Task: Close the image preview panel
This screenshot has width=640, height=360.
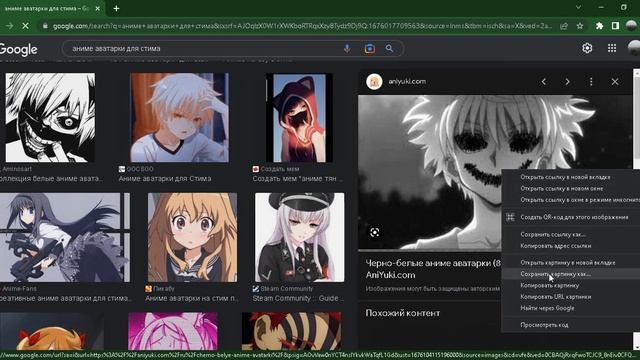Action: (x=615, y=82)
